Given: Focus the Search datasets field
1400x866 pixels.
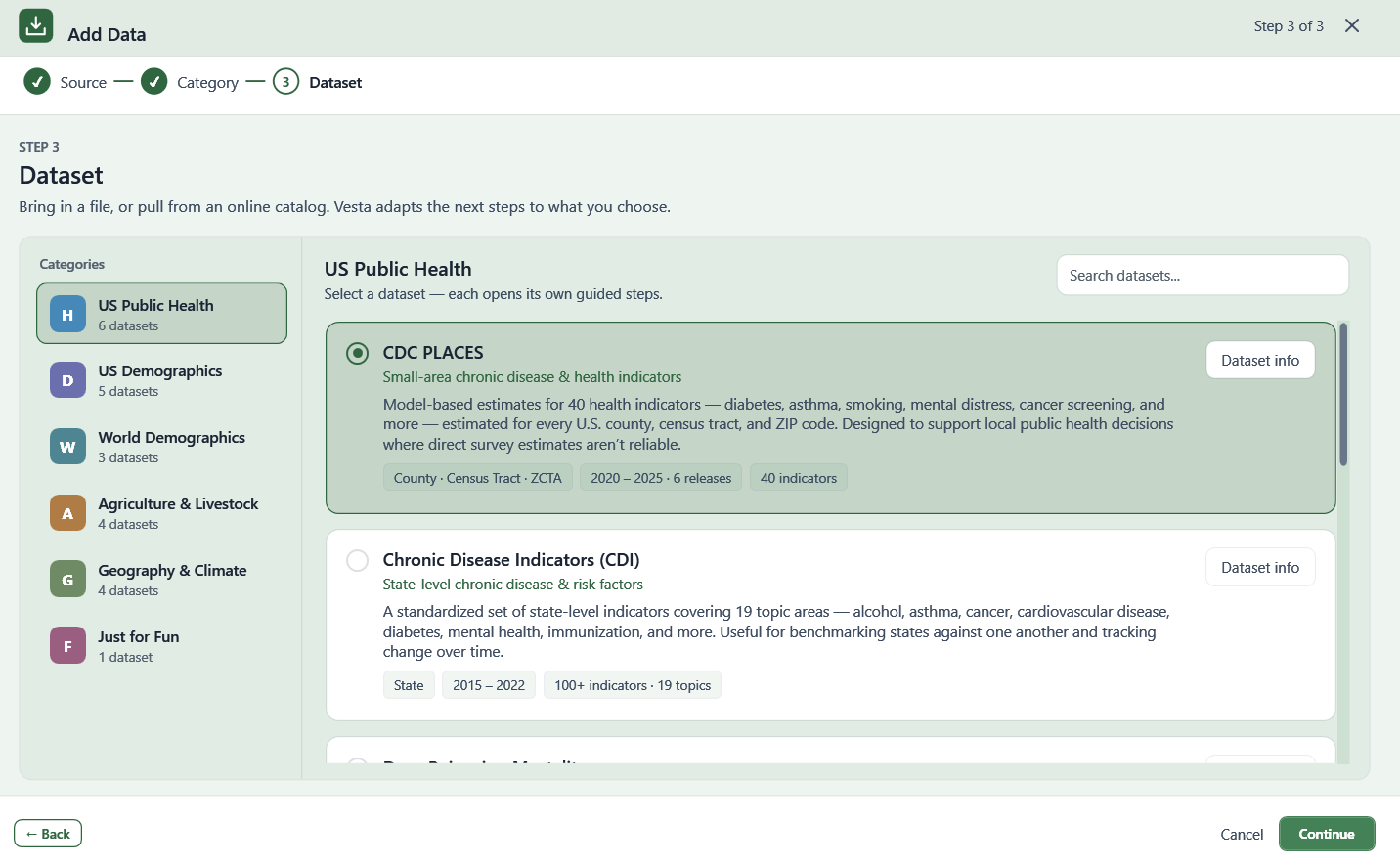Looking at the screenshot, I should (x=1203, y=275).
